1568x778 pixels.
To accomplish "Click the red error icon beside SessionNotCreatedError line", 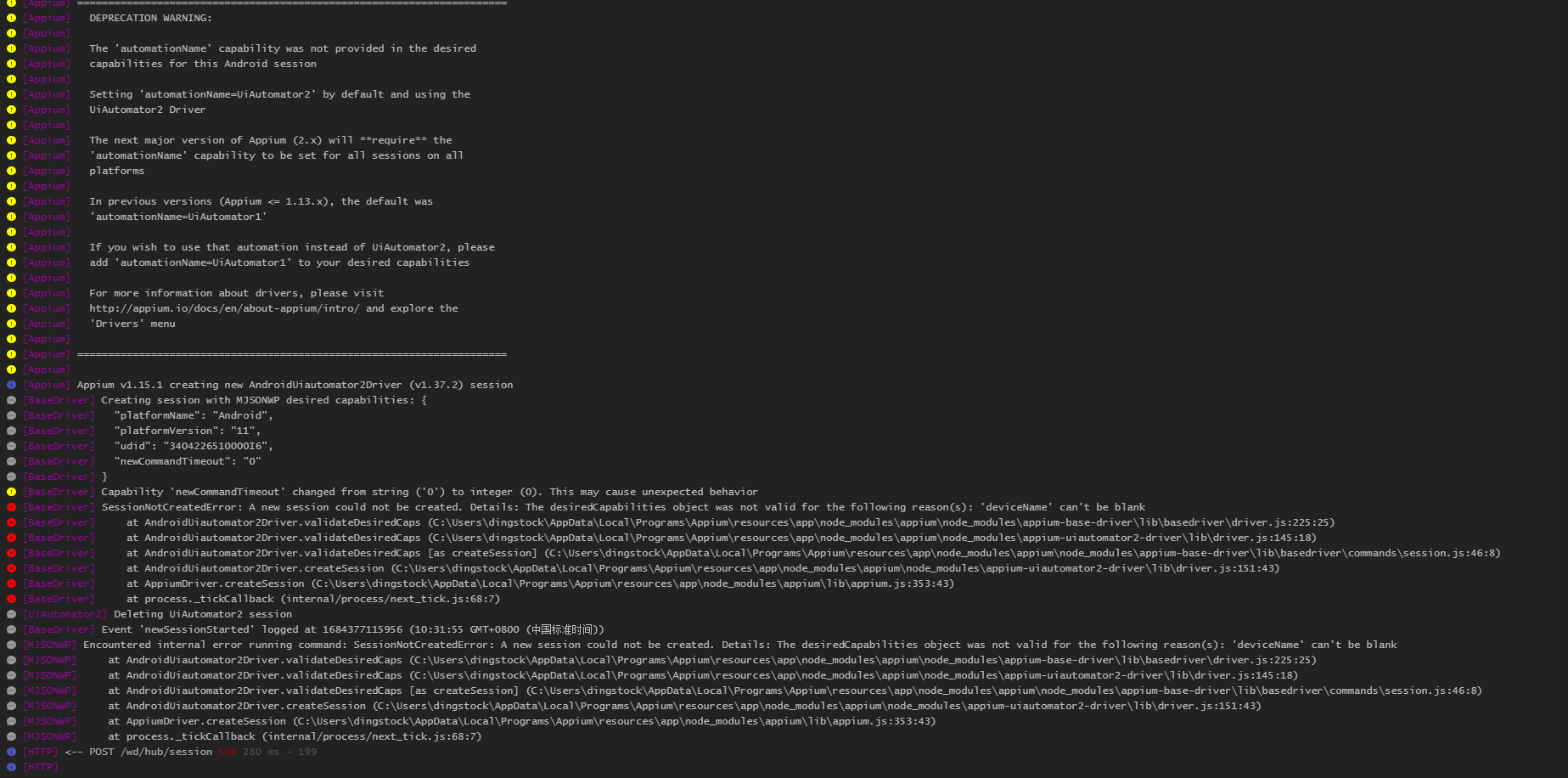I will pos(11,507).
